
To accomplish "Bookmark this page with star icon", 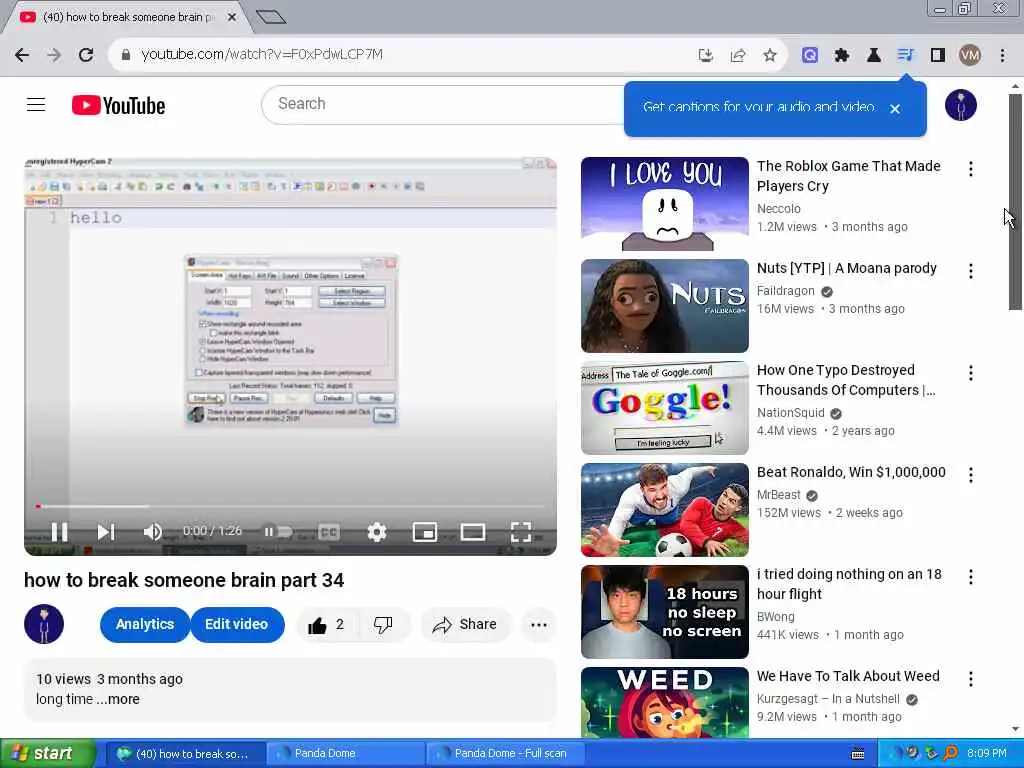I will click(x=770, y=55).
